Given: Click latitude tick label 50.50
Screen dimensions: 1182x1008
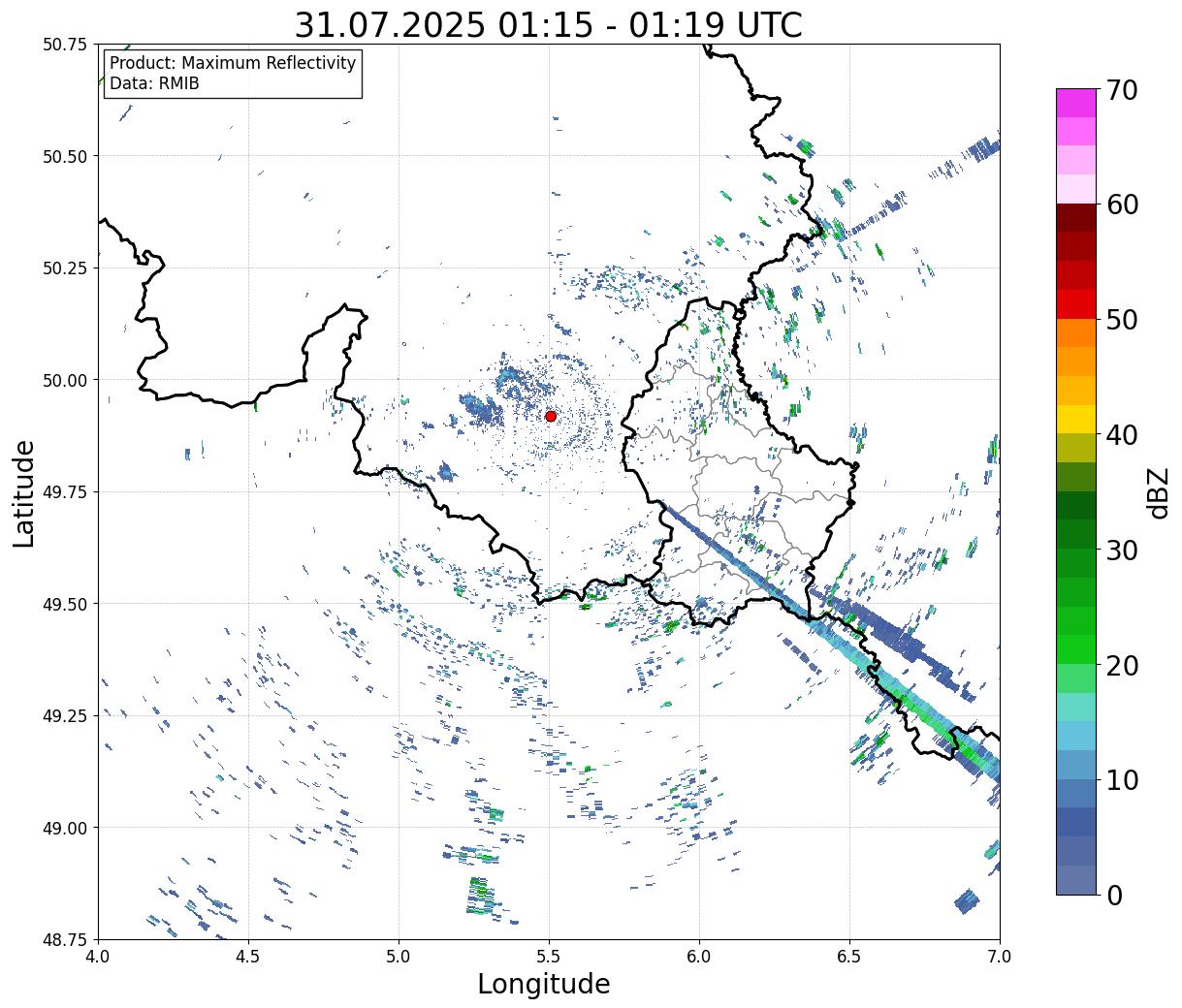Looking at the screenshot, I should 65,156.
